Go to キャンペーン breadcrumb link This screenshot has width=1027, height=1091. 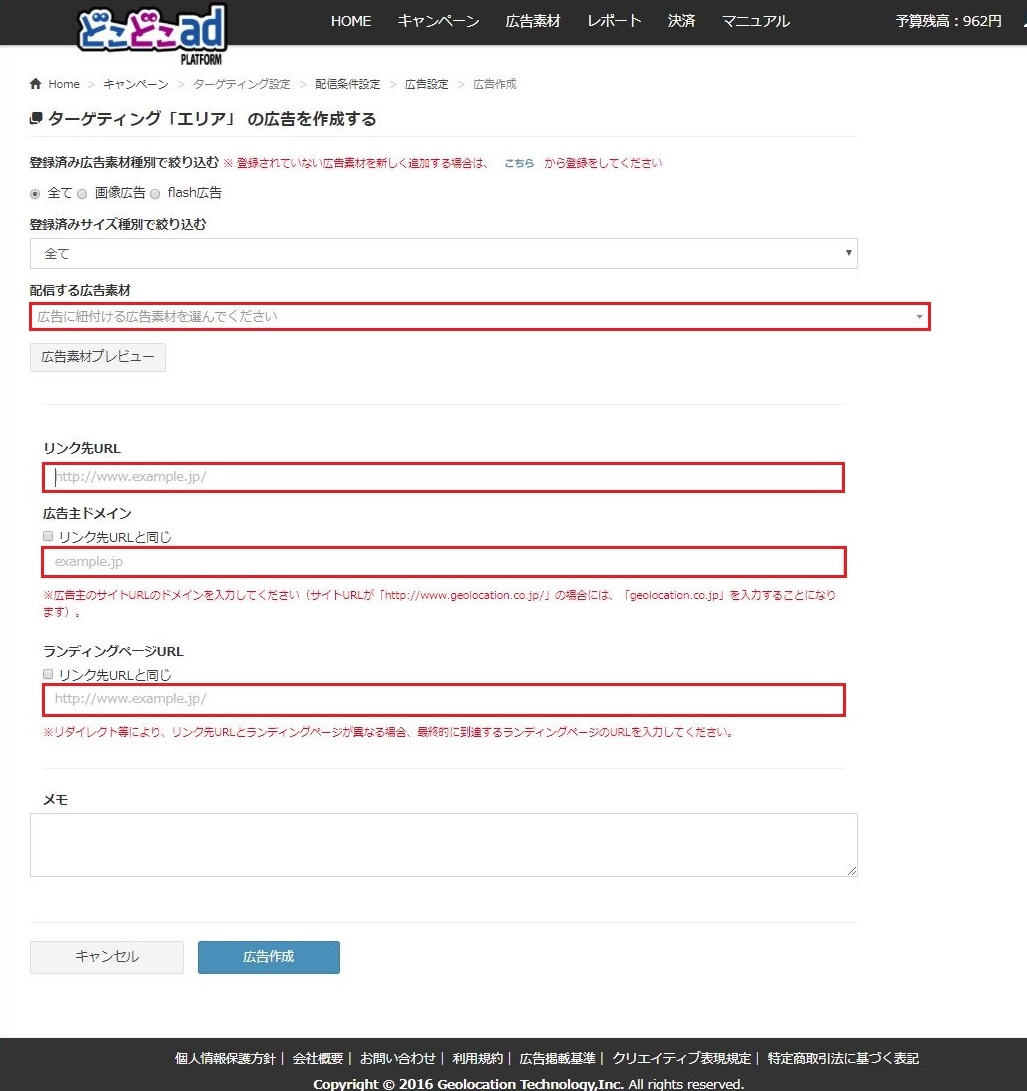(x=136, y=83)
